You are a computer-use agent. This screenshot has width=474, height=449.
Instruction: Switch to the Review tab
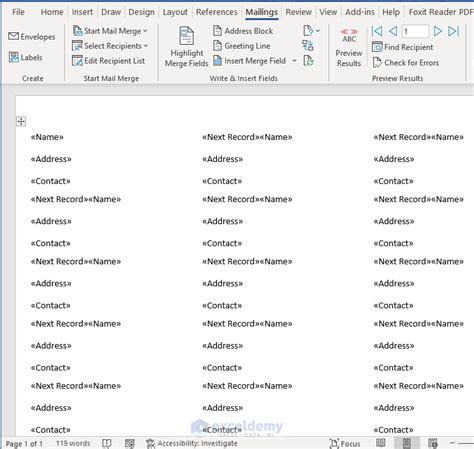tap(298, 12)
